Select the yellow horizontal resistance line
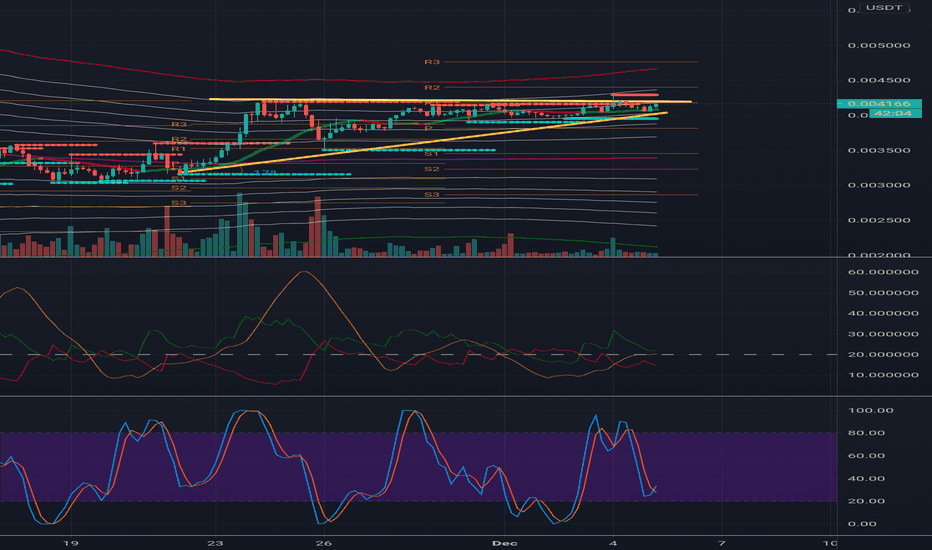Screen dimensions: 932x550 click(450, 100)
